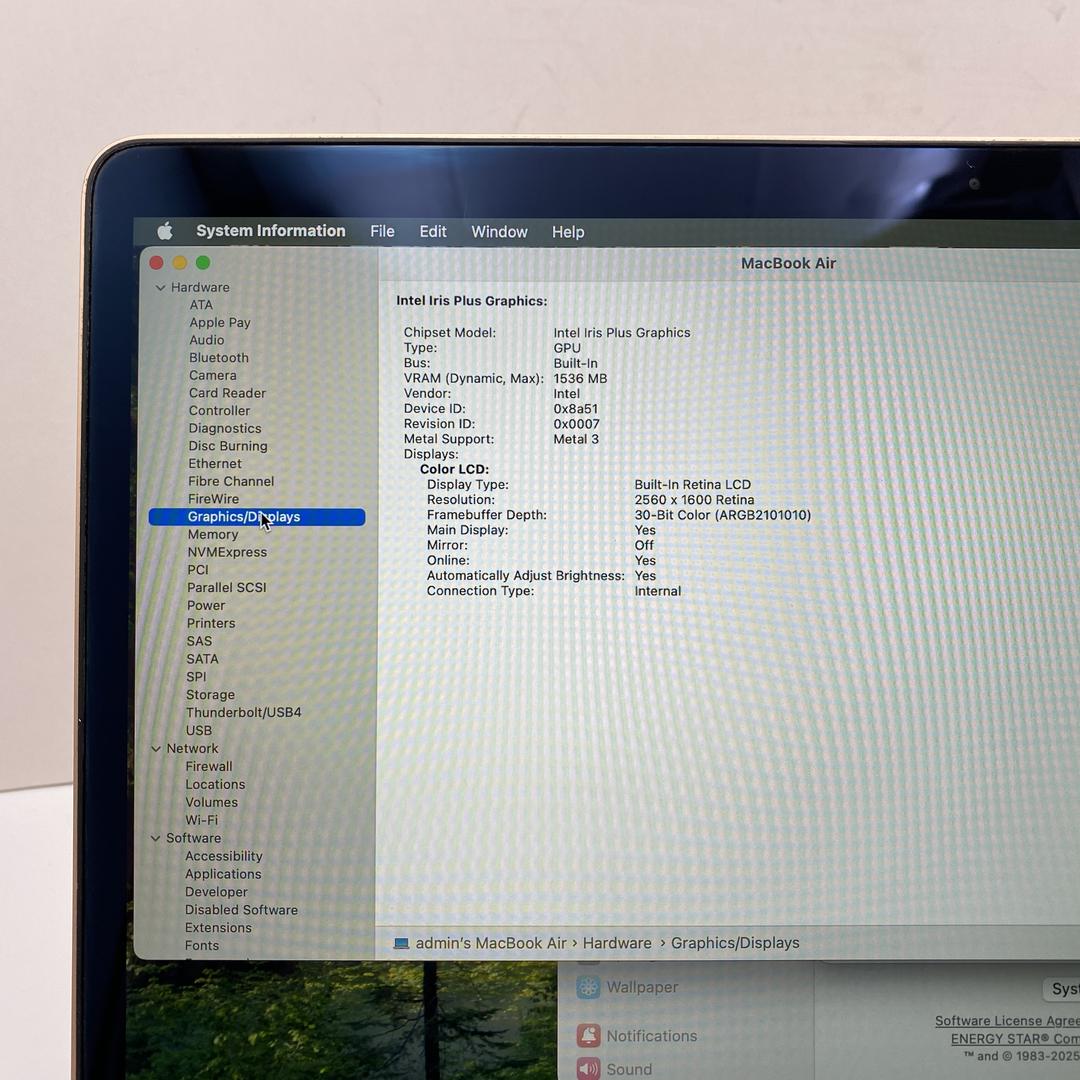Select Disabled Software in the sidebar
This screenshot has width=1080, height=1080.
[241, 910]
